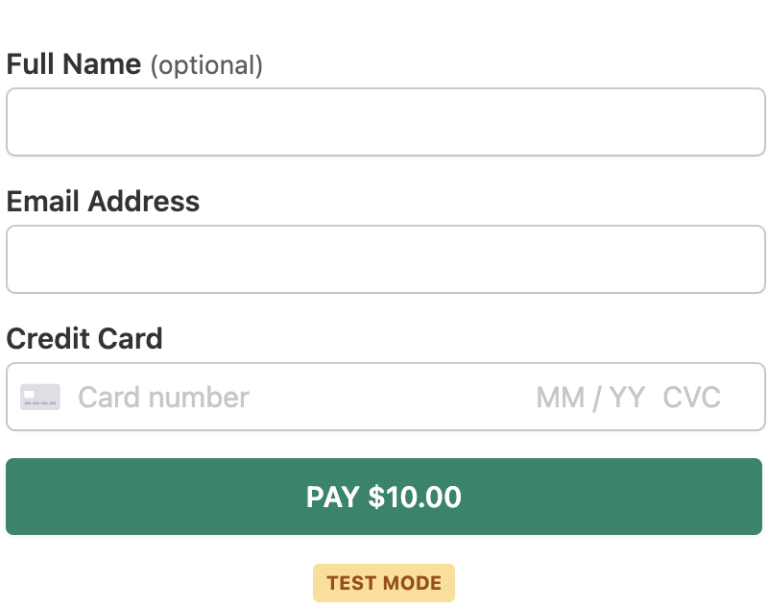
Task: Click the empty gap between card number and expiry
Action: (x=390, y=397)
